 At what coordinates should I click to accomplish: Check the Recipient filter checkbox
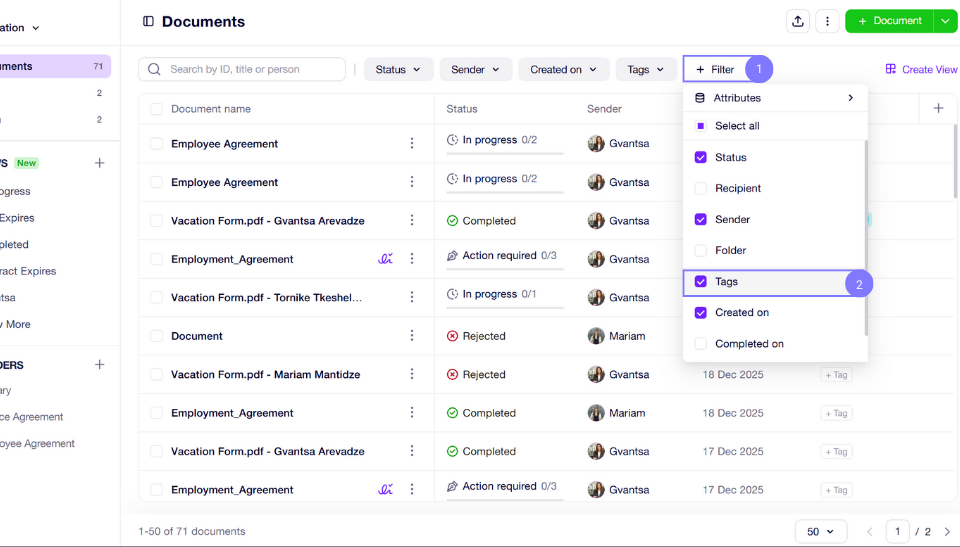[x=700, y=188]
